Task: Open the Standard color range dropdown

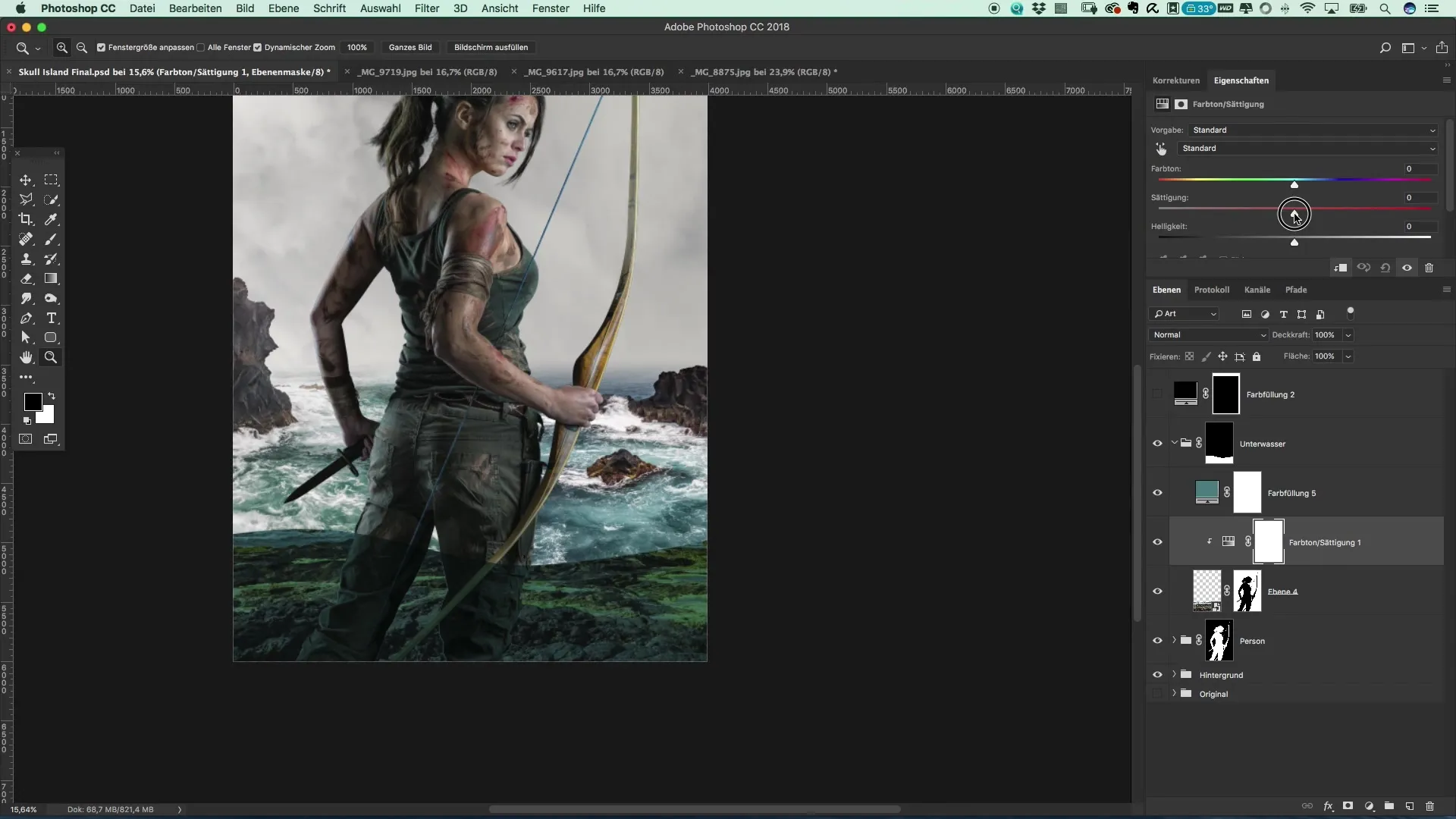Action: (x=1307, y=149)
